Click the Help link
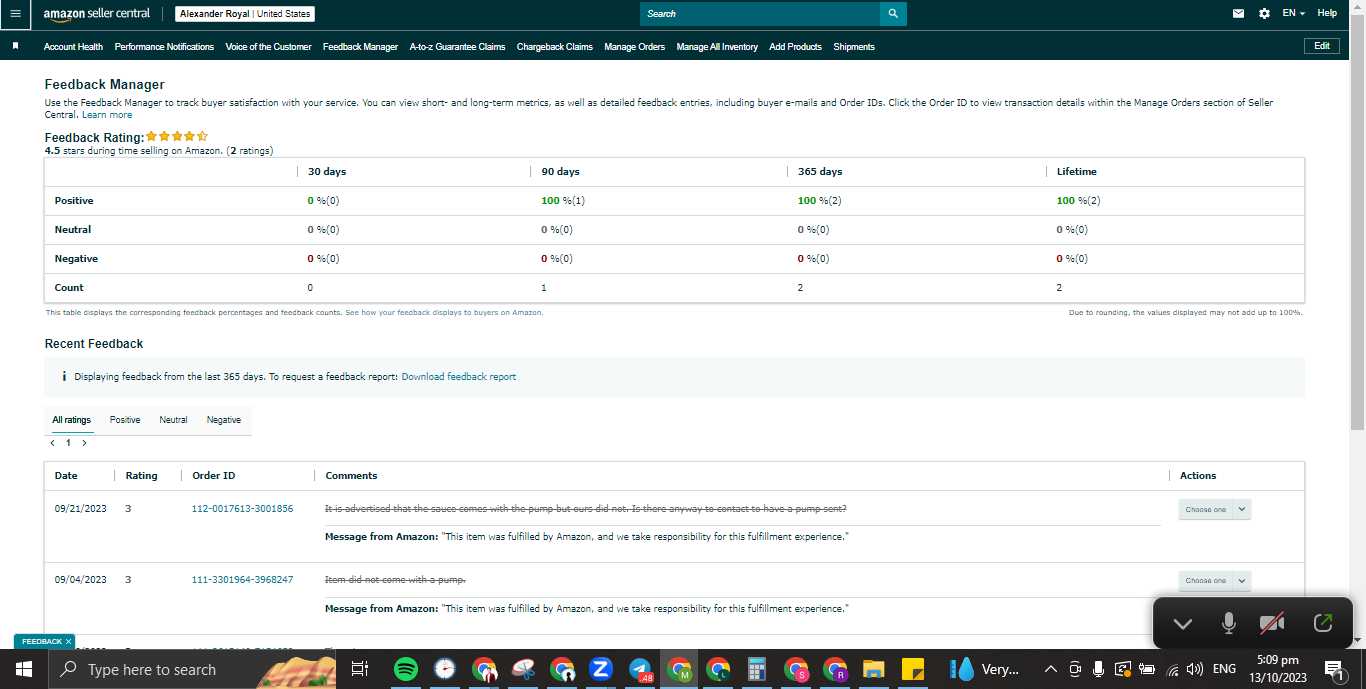Image resolution: width=1366 pixels, height=689 pixels. pos(1327,13)
